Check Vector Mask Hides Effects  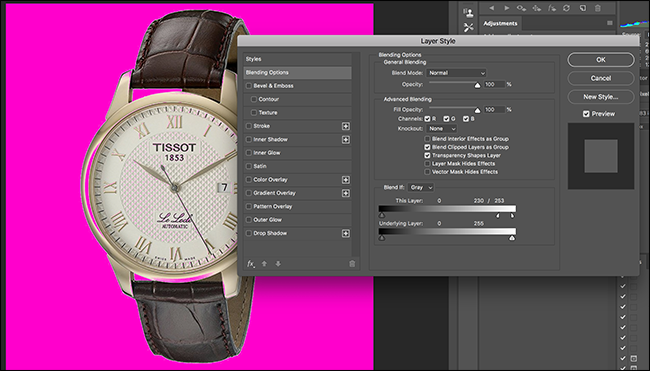[427, 172]
